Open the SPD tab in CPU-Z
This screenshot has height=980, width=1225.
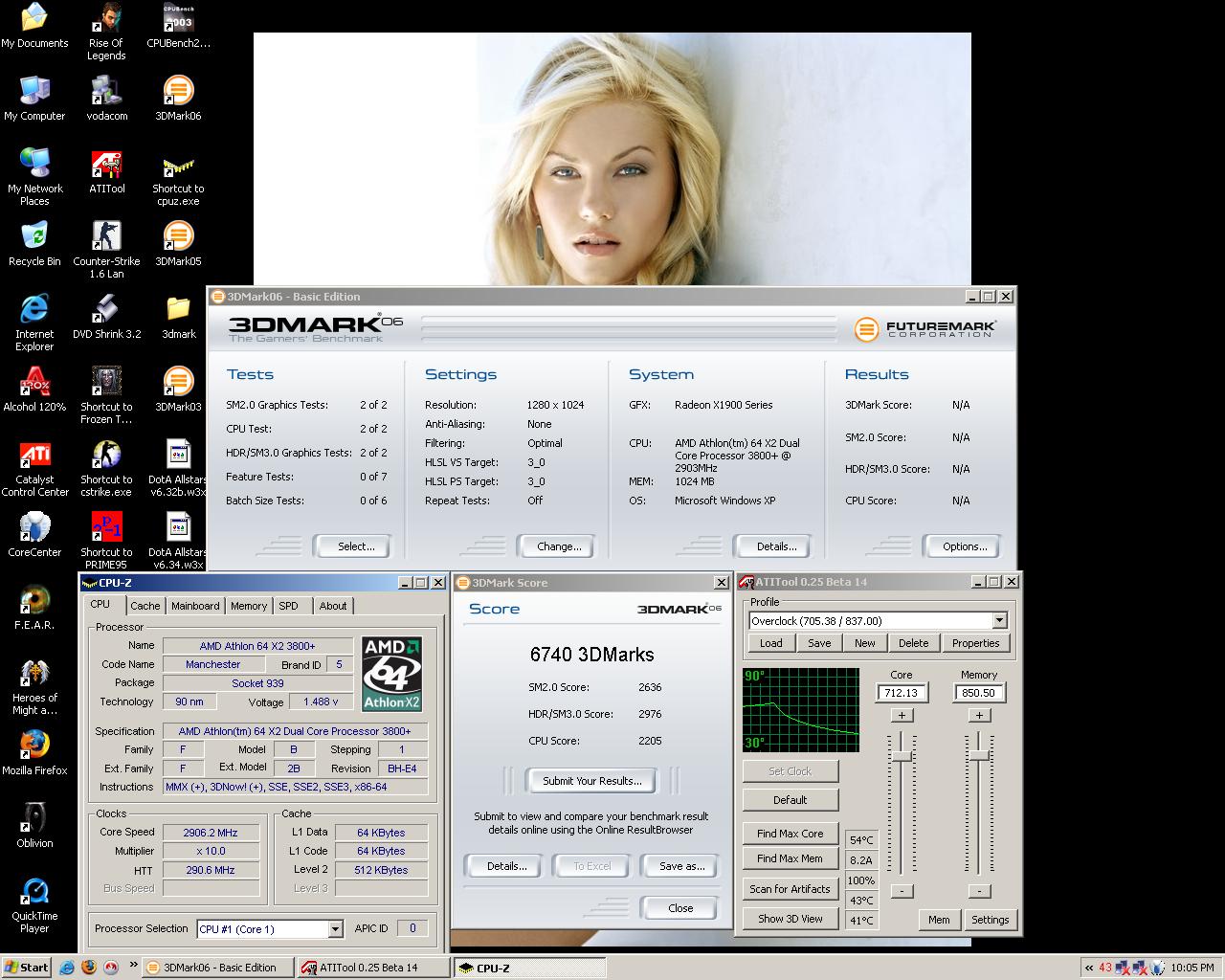tap(288, 606)
